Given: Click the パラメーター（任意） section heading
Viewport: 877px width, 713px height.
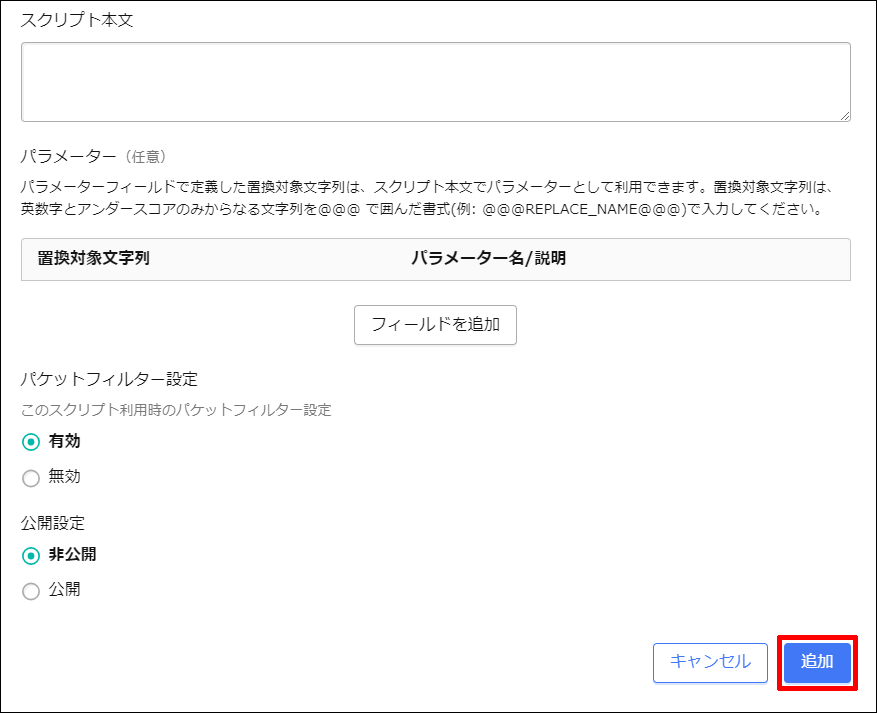Looking at the screenshot, I should point(93,156).
